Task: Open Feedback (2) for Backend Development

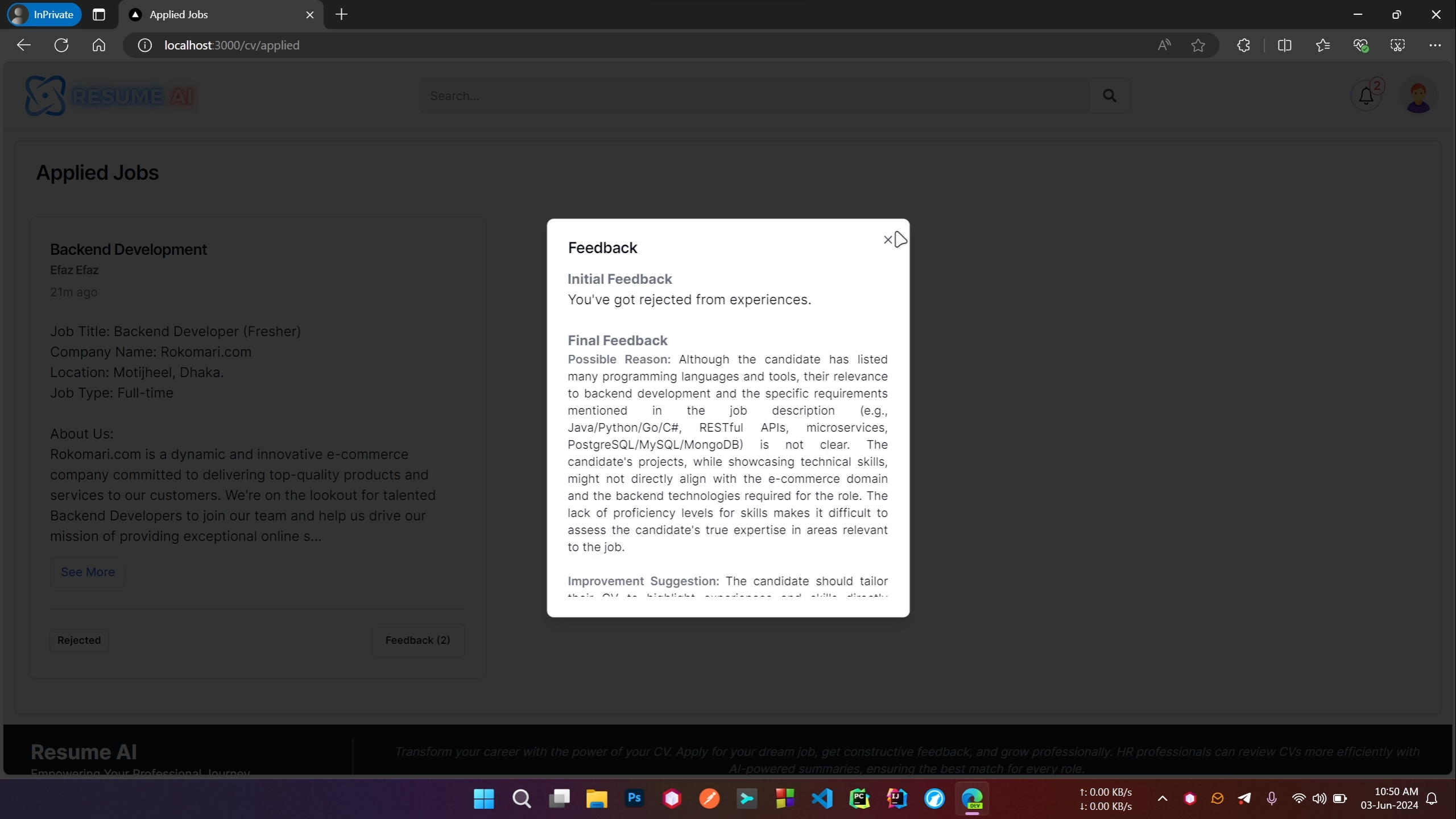Action: pos(418,640)
